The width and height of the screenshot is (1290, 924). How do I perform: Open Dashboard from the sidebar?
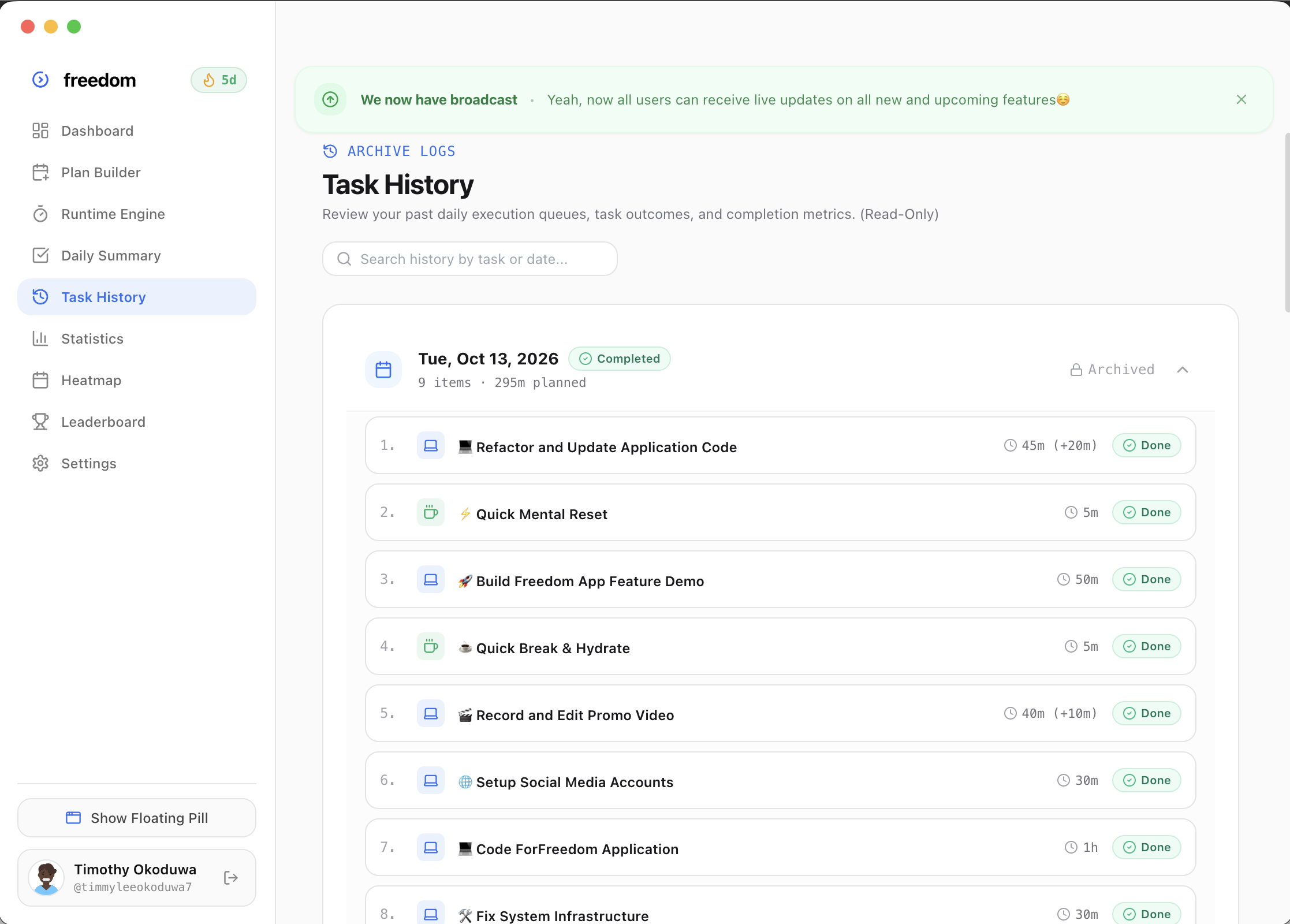tap(137, 131)
